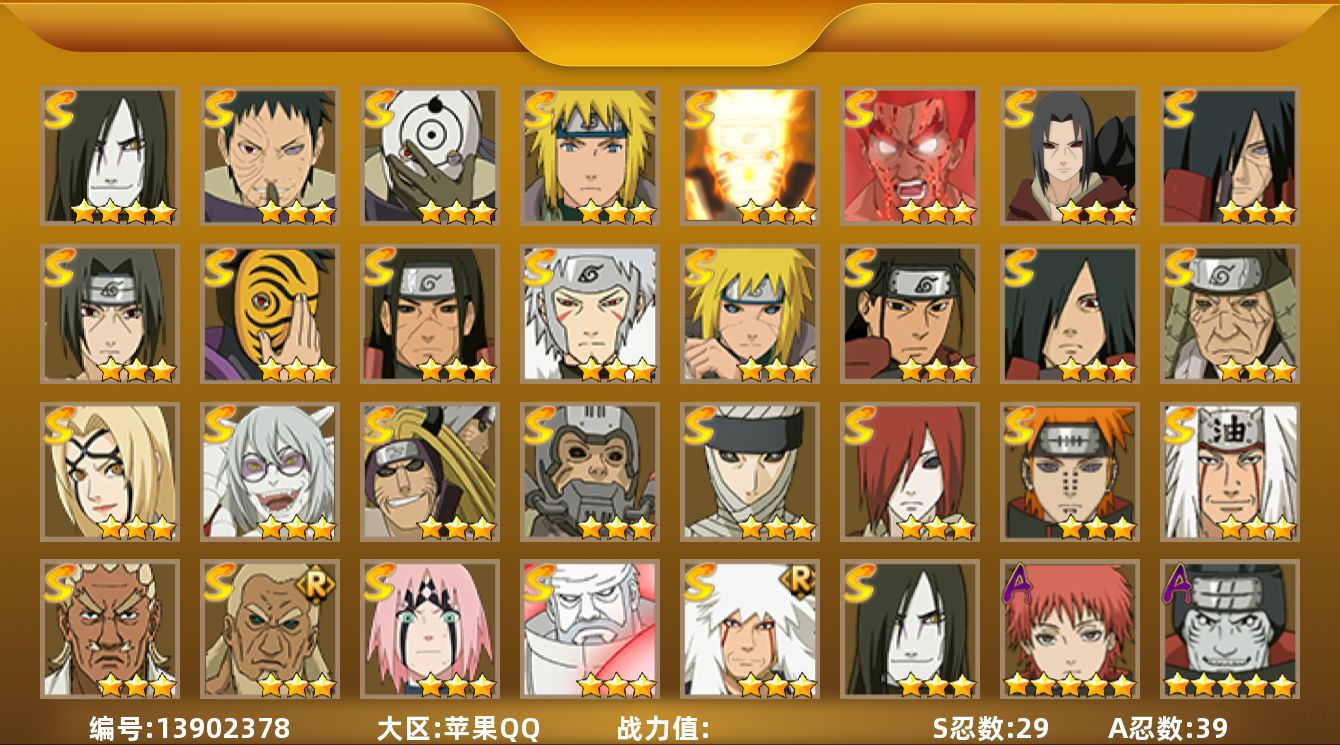
Task: Choose the blonde woman with forehead seal
Action: pyautogui.click(x=109, y=471)
